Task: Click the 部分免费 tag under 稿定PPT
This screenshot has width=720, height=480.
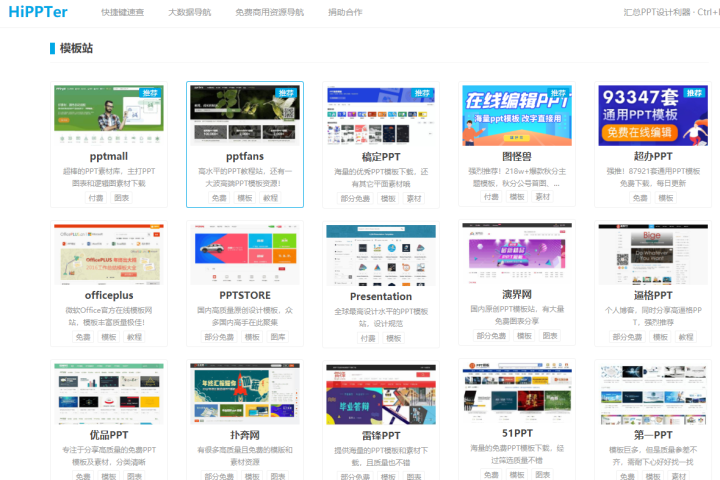Action: click(355, 198)
